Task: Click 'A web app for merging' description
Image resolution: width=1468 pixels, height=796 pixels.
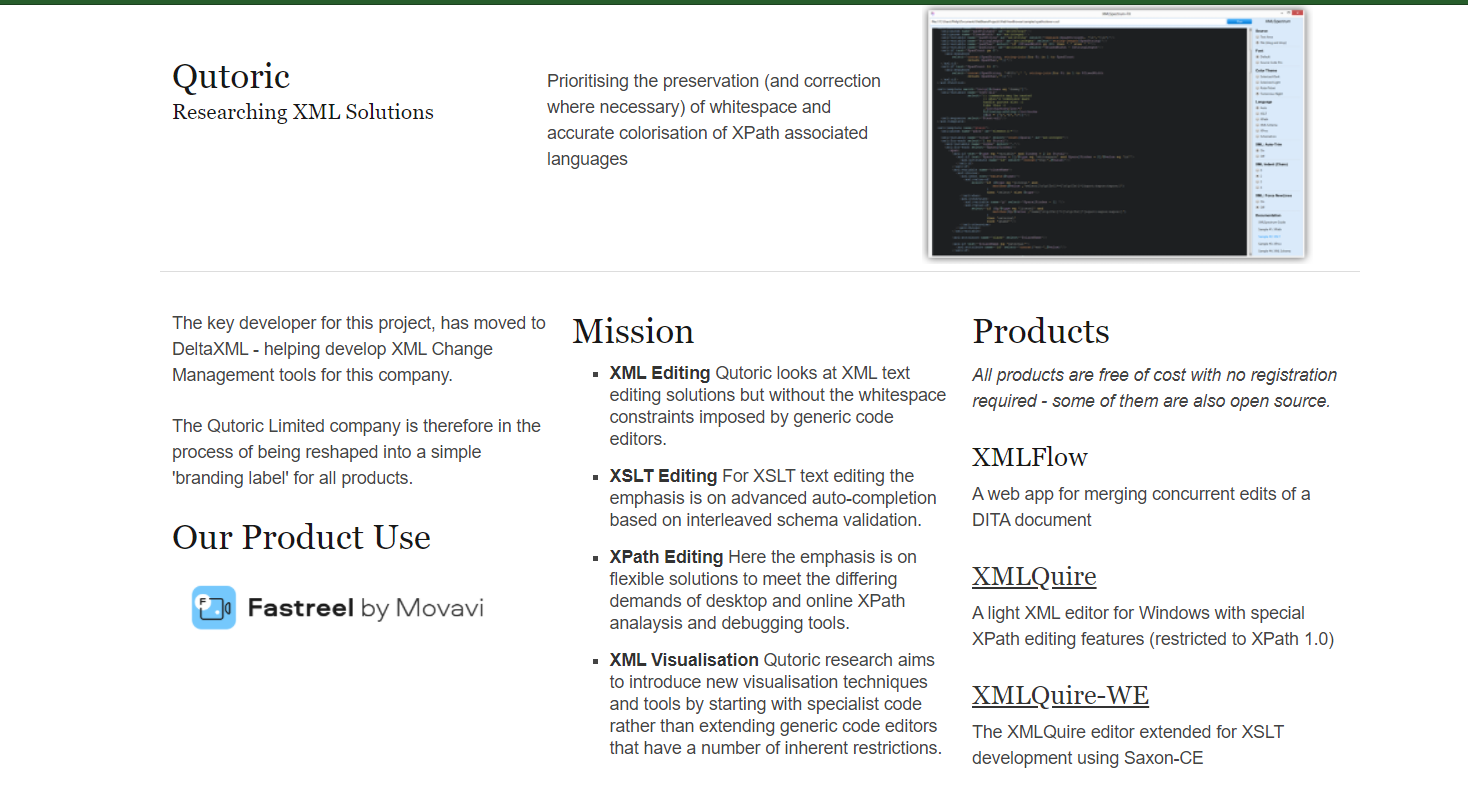Action: coord(1141,507)
